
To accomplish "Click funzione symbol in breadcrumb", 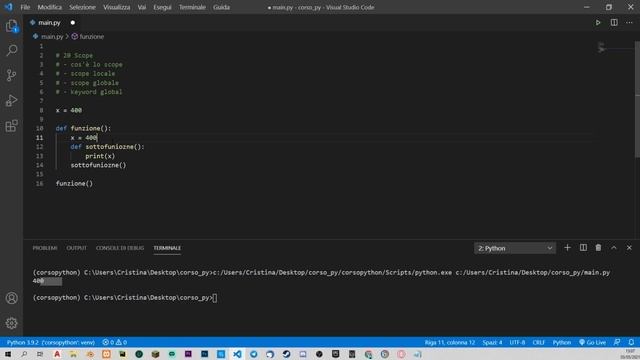I will [91, 36].
